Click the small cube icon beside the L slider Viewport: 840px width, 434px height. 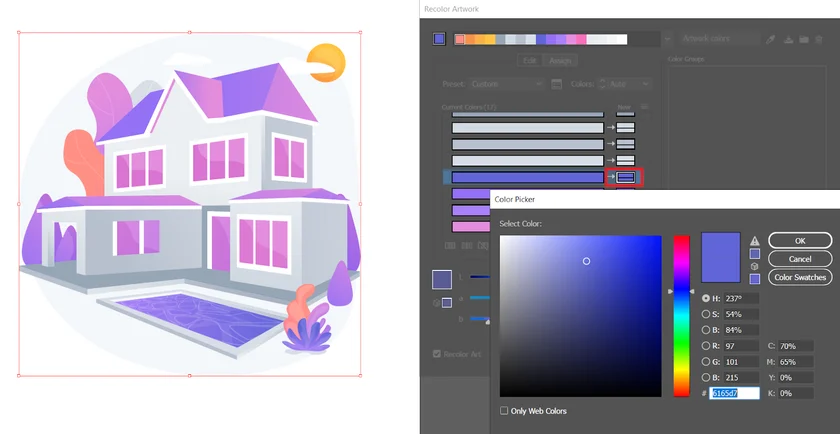pos(437,303)
